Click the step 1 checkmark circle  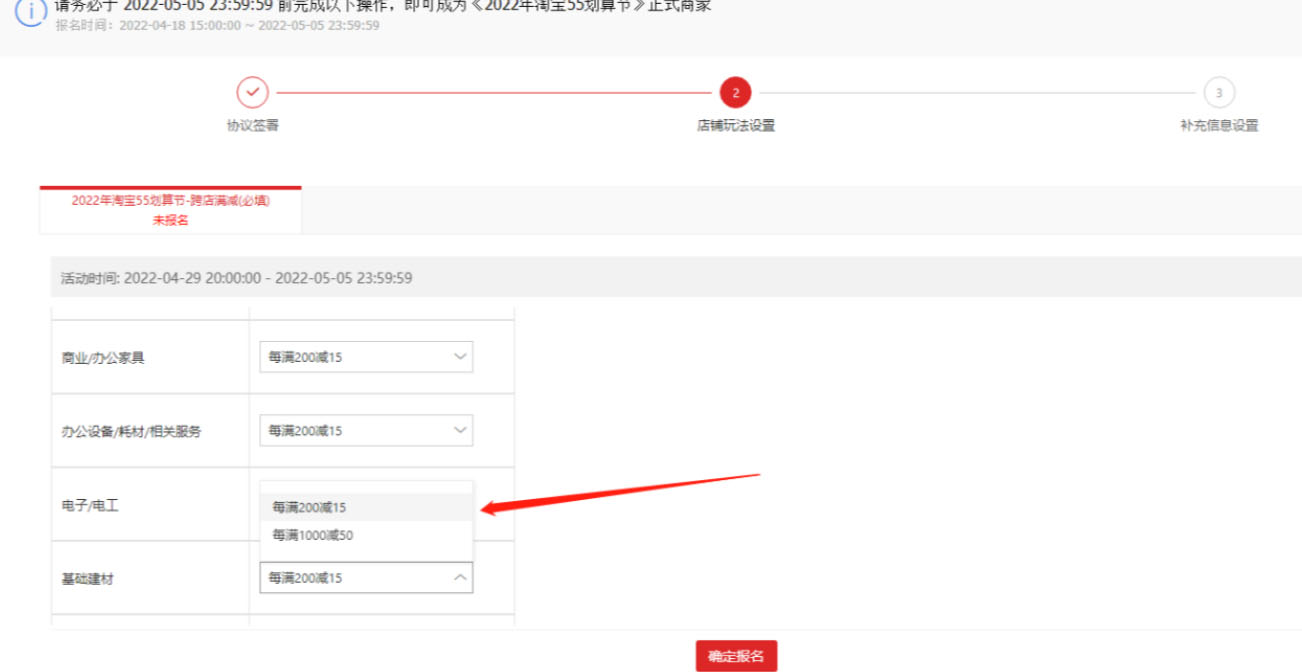click(x=252, y=92)
